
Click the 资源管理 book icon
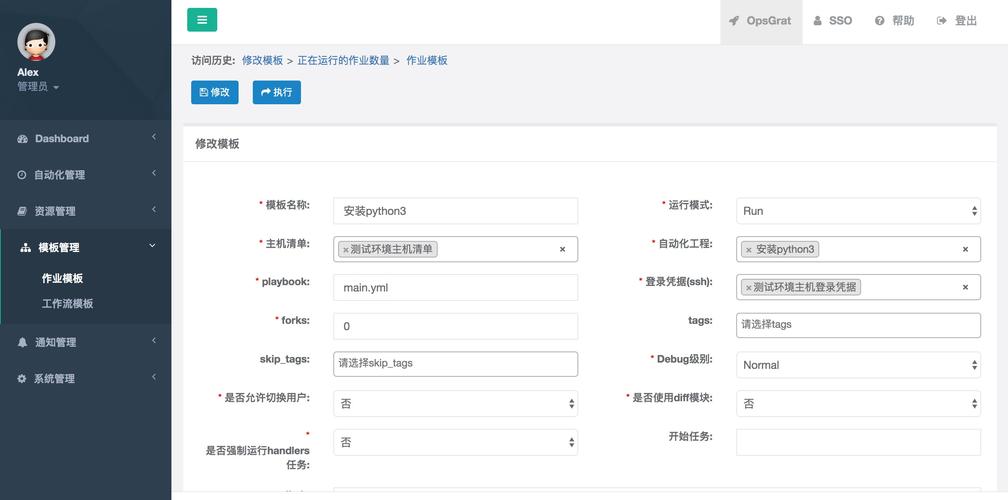(x=22, y=211)
